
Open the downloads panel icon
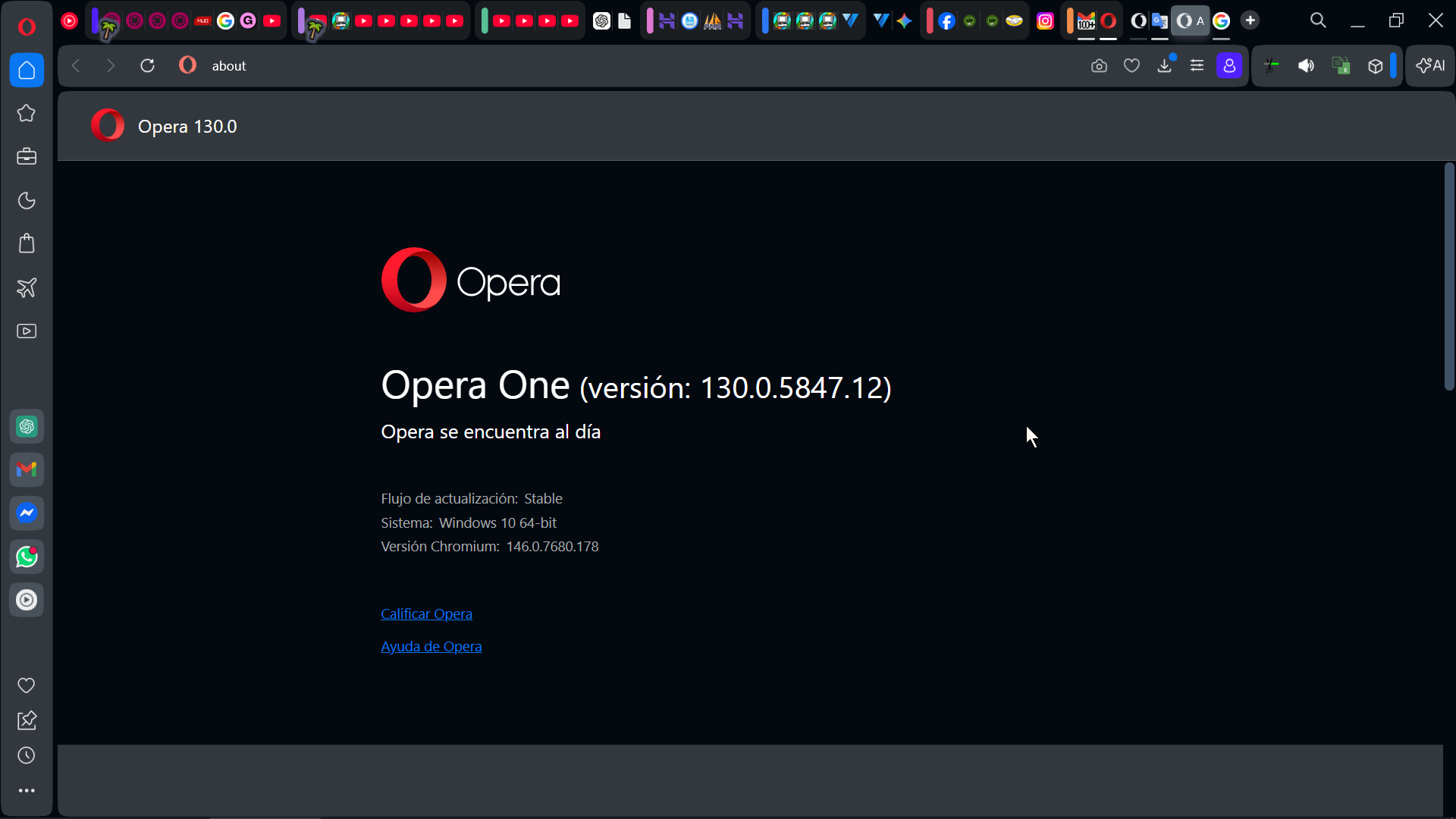(x=1165, y=66)
